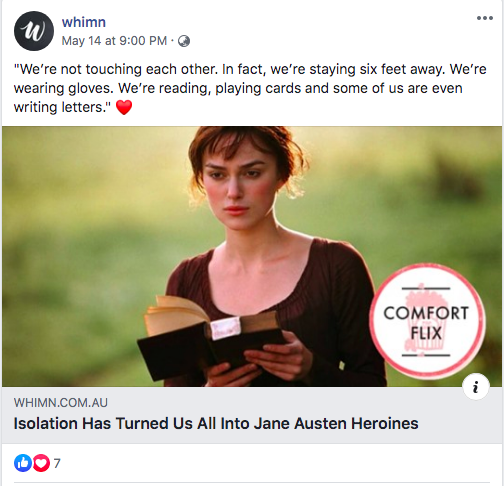This screenshot has width=504, height=486.
Task: Click the blurred green background of the photo
Action: click(x=83, y=233)
